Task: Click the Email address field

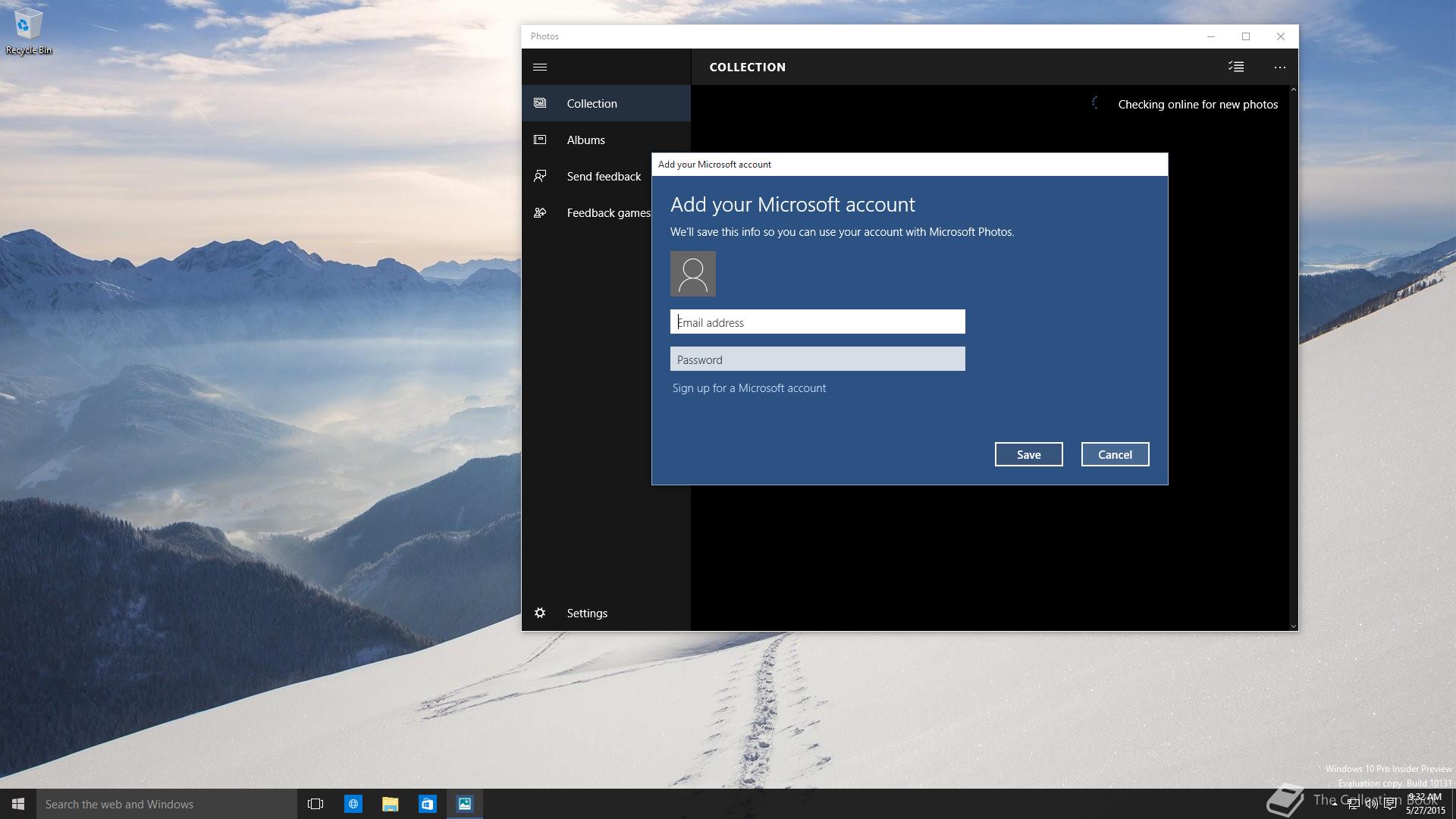Action: (x=817, y=322)
